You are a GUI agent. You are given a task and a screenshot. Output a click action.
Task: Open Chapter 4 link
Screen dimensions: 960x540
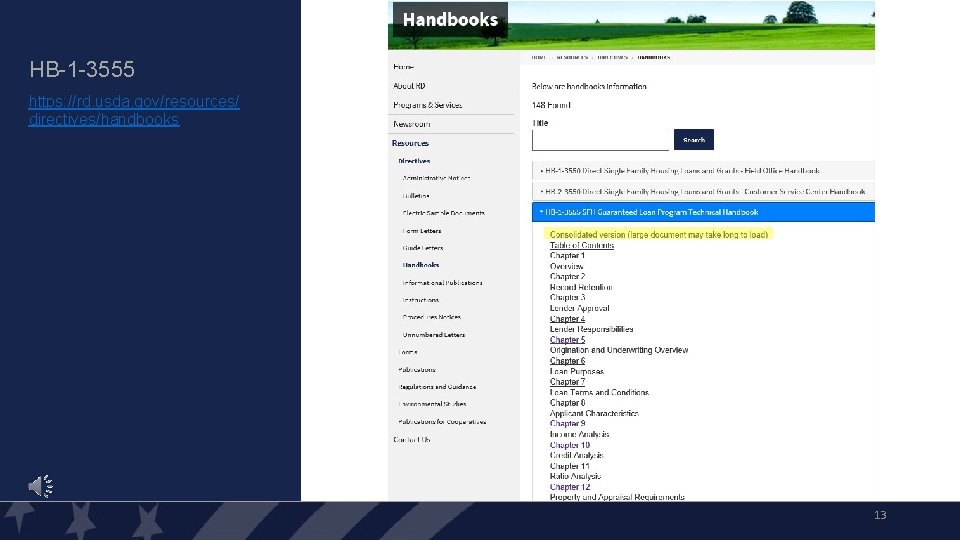point(567,319)
